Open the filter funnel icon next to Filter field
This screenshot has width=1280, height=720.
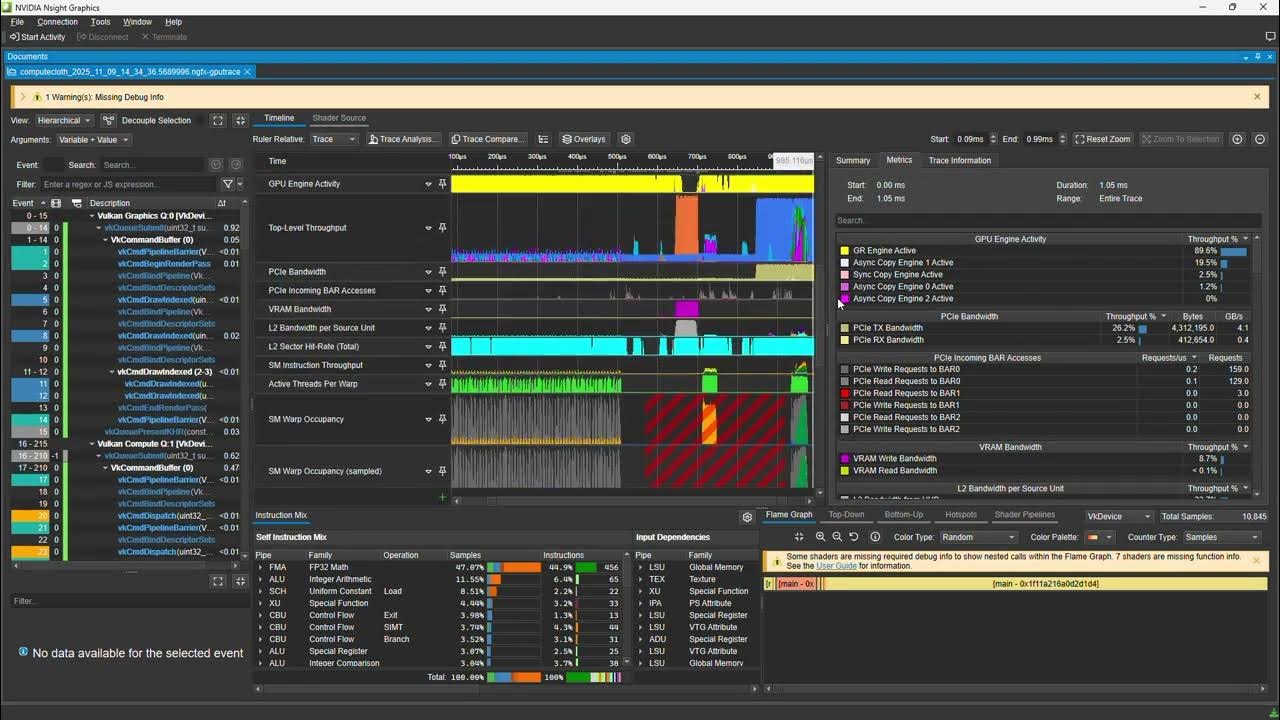226,184
